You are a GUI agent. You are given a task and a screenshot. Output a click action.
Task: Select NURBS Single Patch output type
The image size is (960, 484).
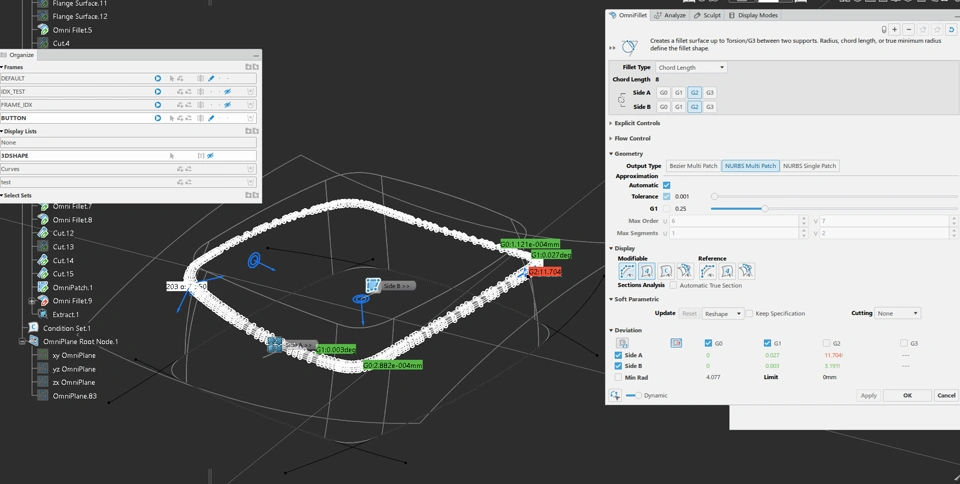click(809, 166)
